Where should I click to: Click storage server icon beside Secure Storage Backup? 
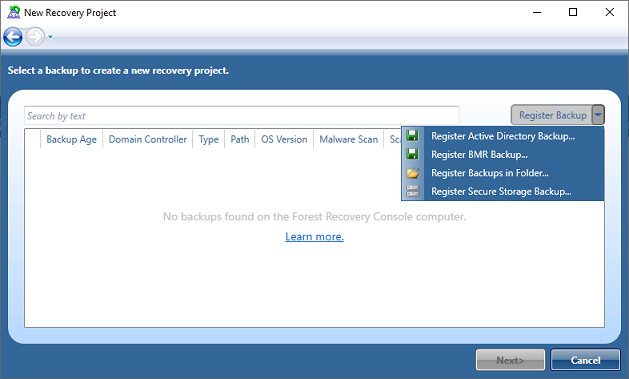412,191
